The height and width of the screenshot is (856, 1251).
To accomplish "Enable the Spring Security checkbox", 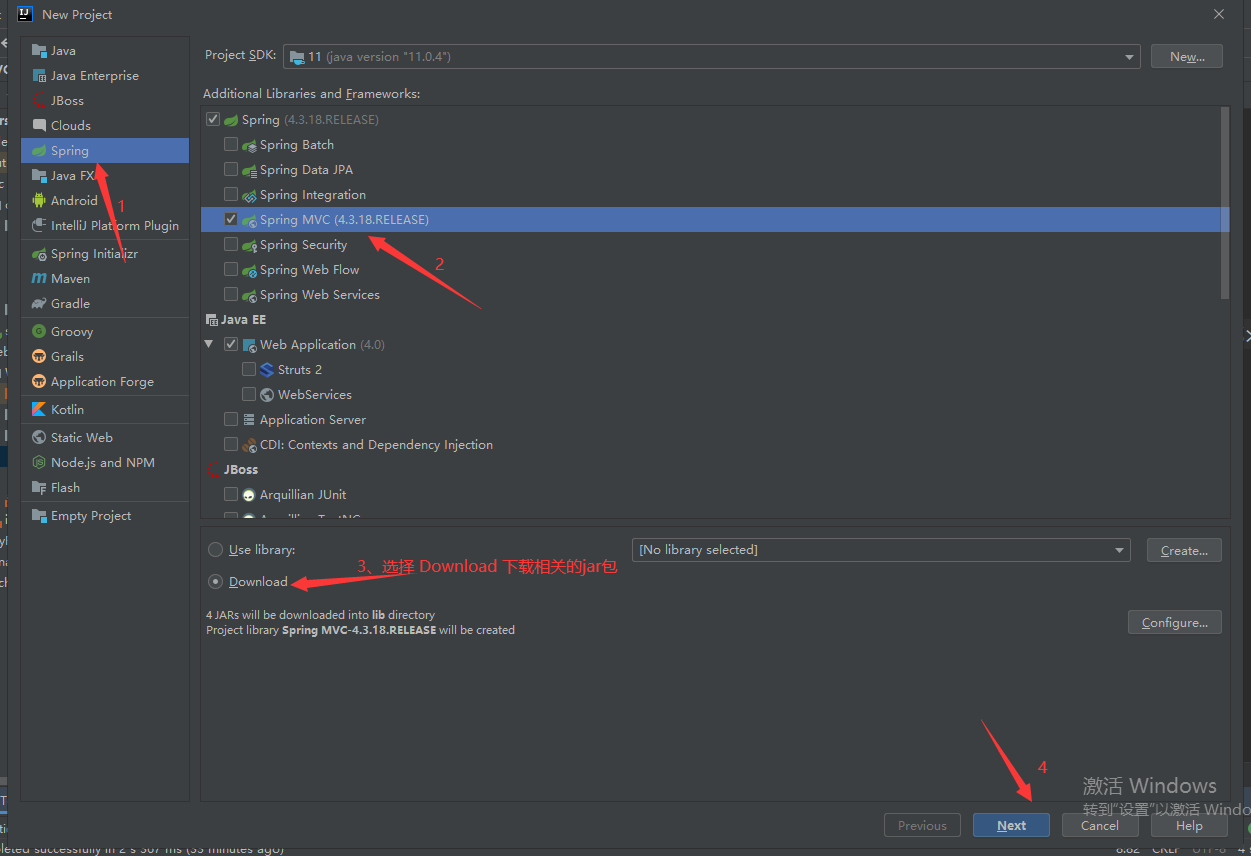I will pyautogui.click(x=231, y=245).
